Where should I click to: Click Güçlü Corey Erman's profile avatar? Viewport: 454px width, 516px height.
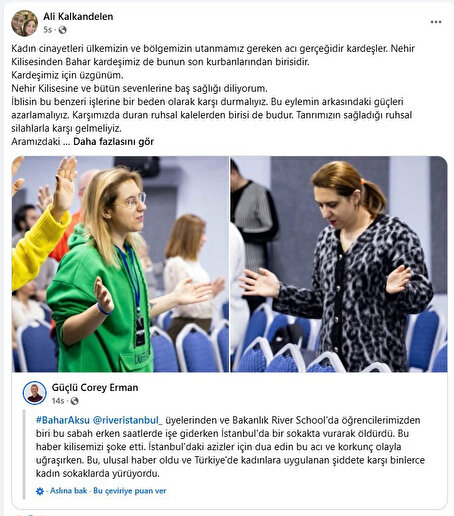[x=35, y=393]
